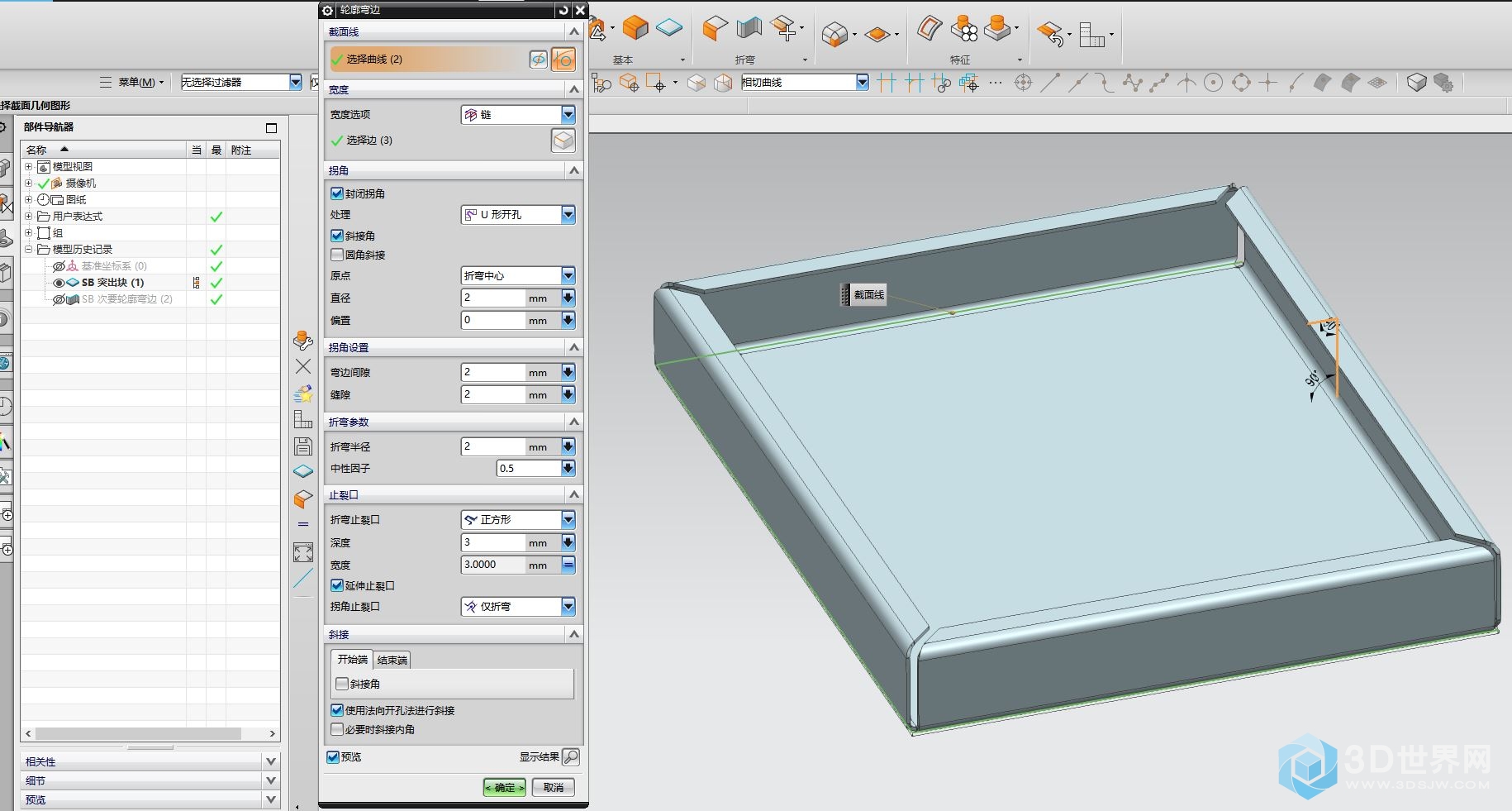The width and height of the screenshot is (1512, 811).
Task: Click the dialog reset arrow icon in title bar
Action: 563,10
